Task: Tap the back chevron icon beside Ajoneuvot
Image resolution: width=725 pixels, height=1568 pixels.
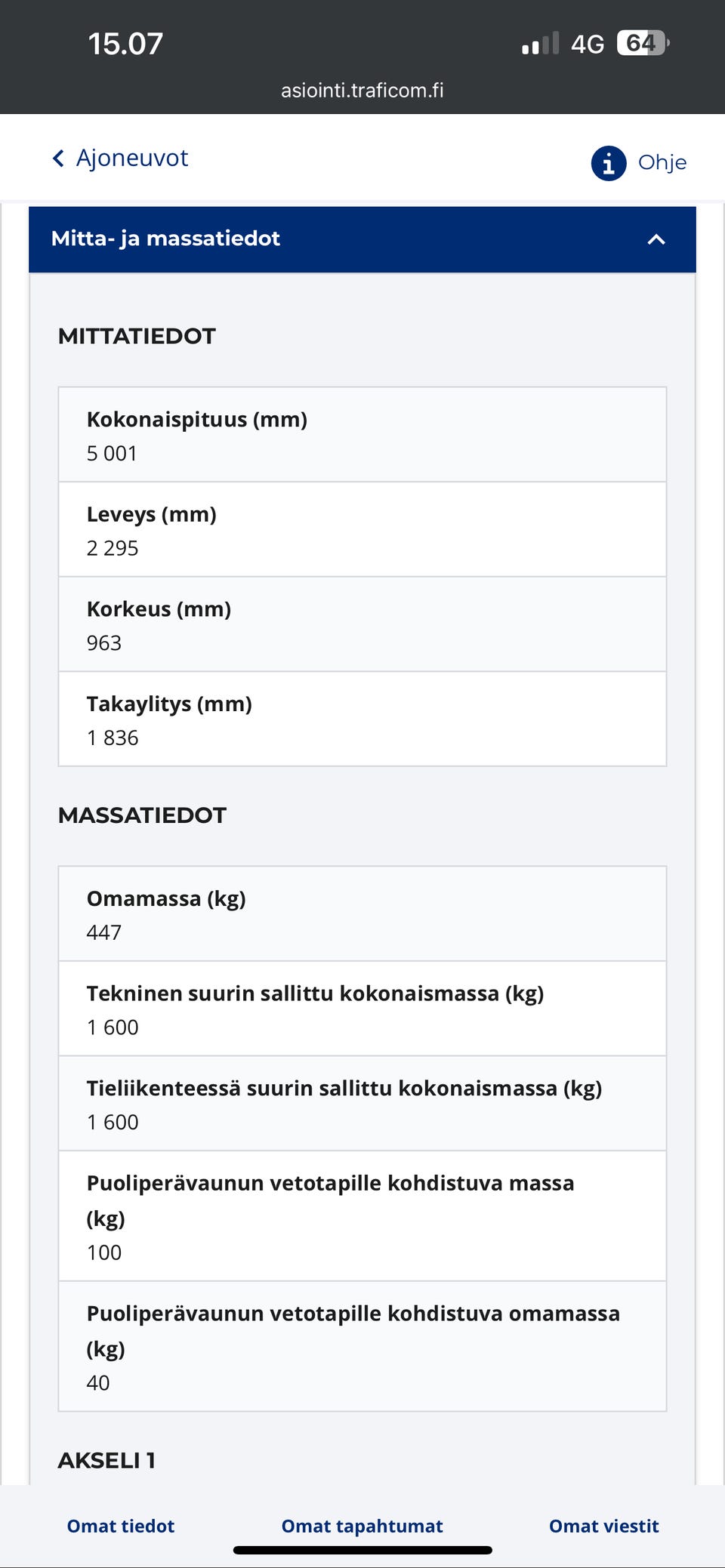Action: [x=58, y=159]
